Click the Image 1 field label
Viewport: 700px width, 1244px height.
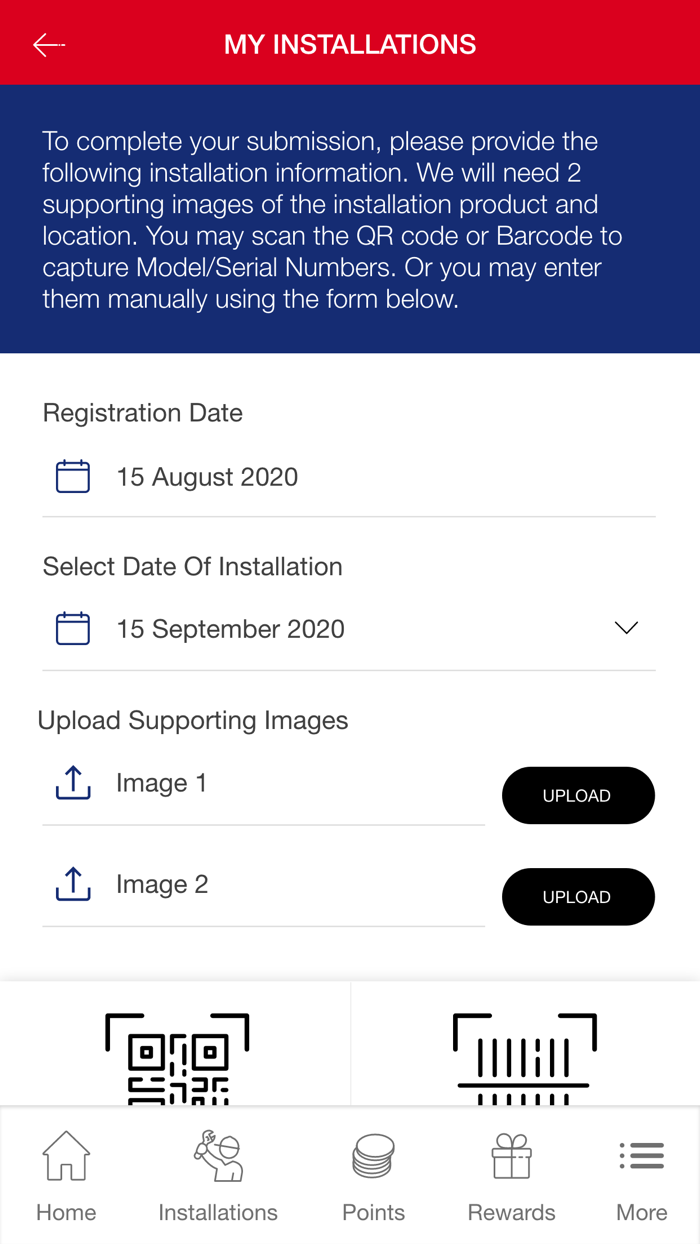click(162, 783)
